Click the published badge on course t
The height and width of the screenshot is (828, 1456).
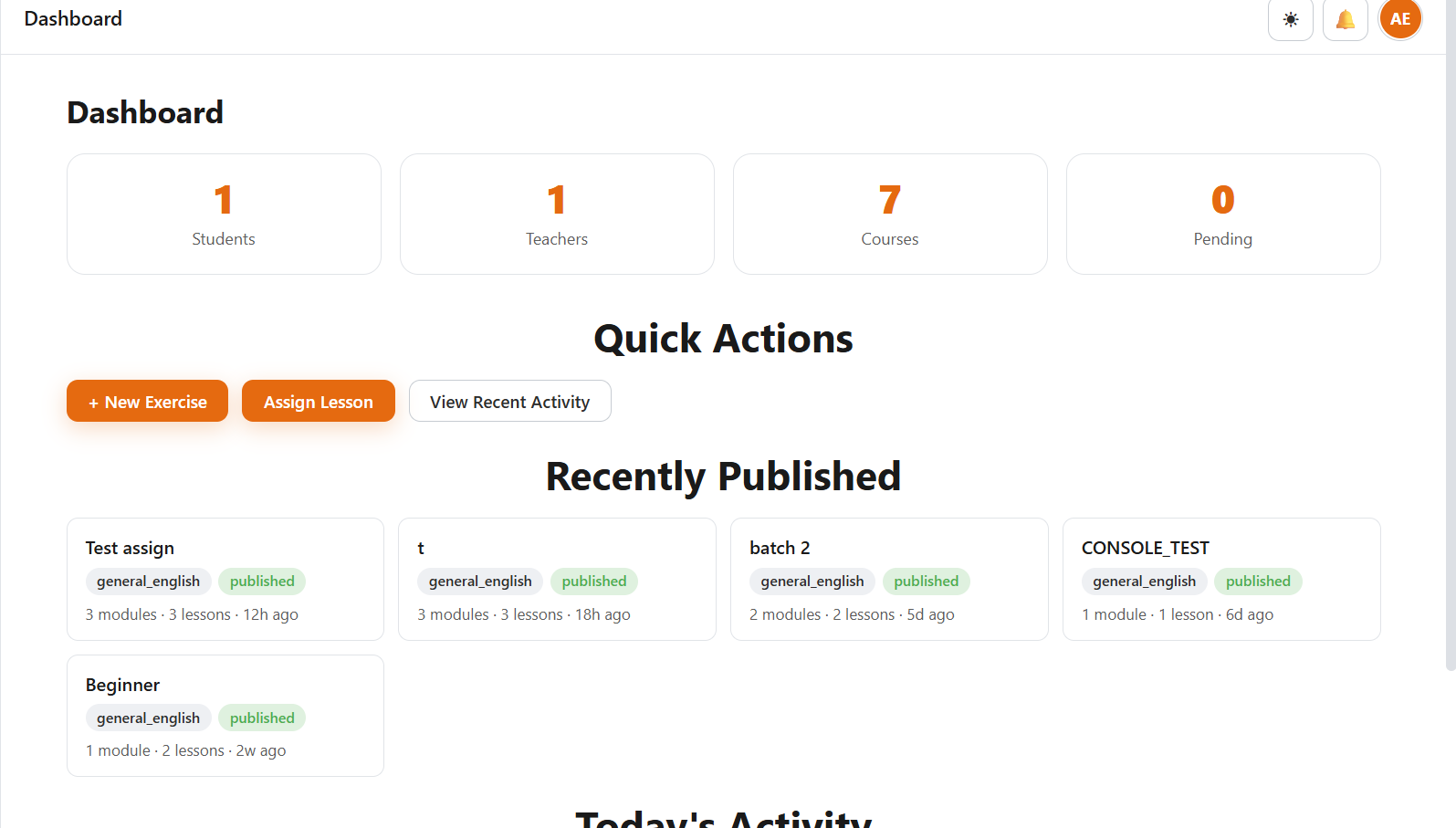[x=594, y=582]
